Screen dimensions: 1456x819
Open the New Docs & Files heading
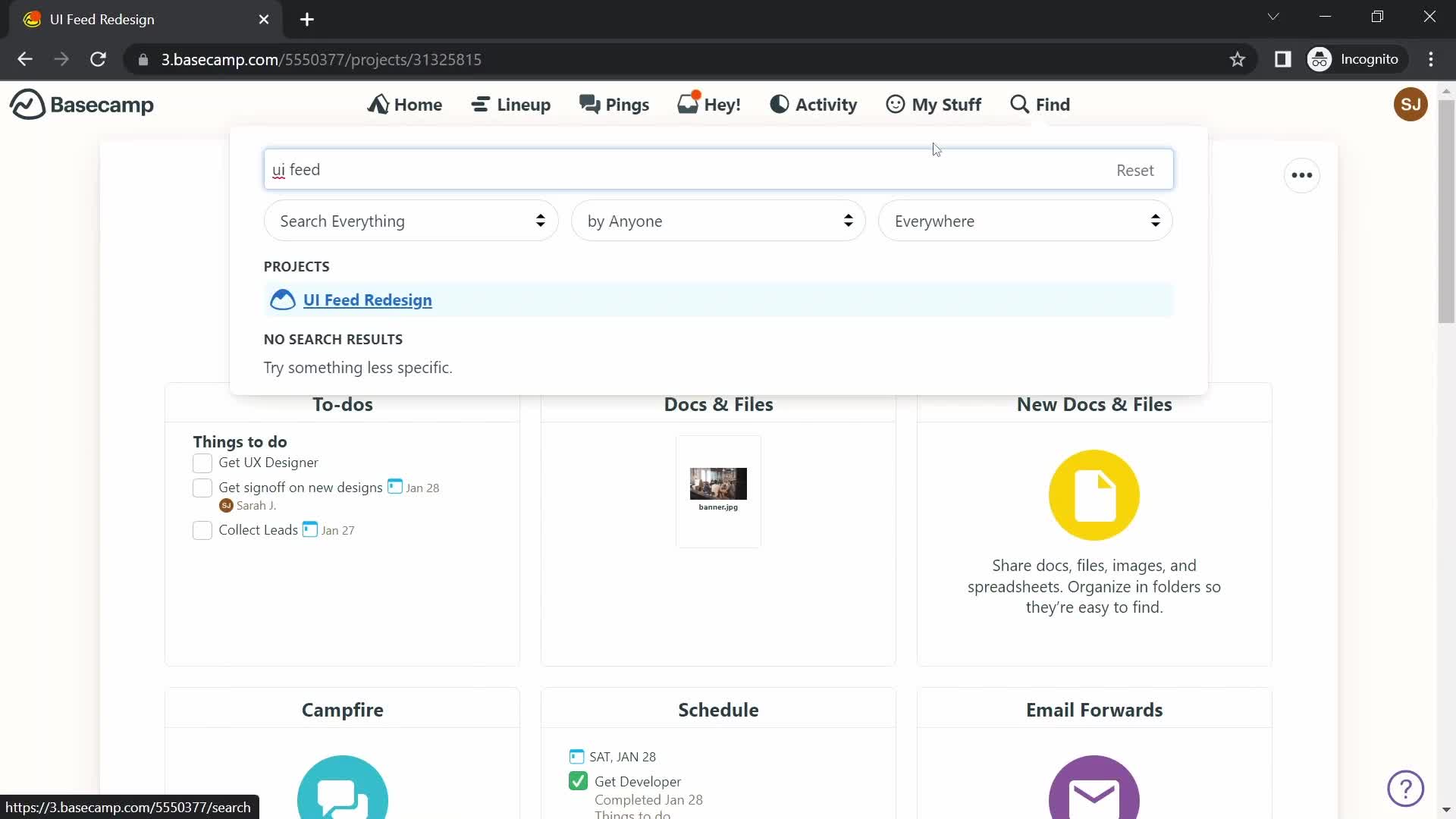[1094, 404]
